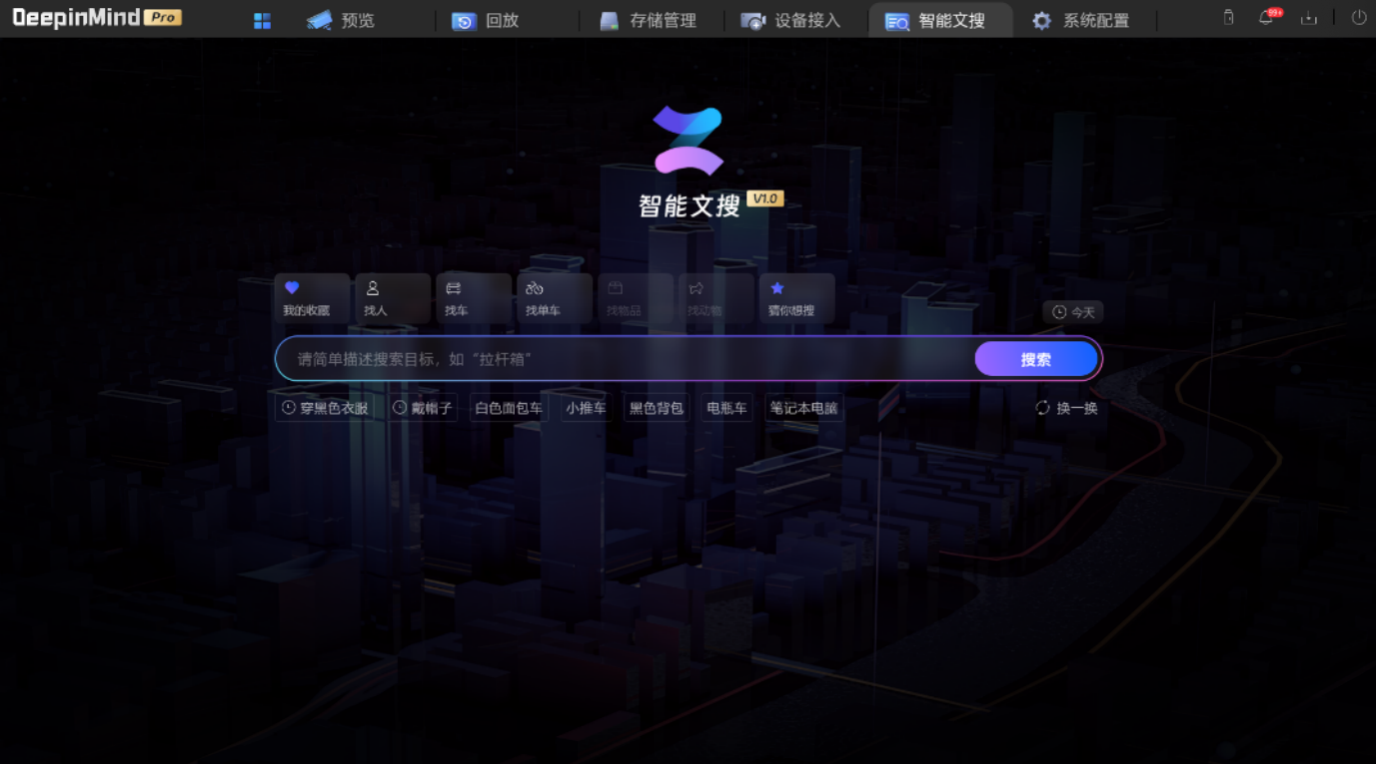This screenshot has height=764, width=1376.
Task: Select the 找车 vehicle search card
Action: tap(474, 298)
